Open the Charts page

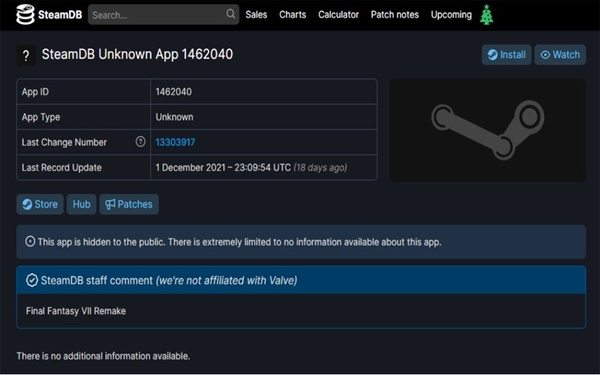pyautogui.click(x=292, y=15)
